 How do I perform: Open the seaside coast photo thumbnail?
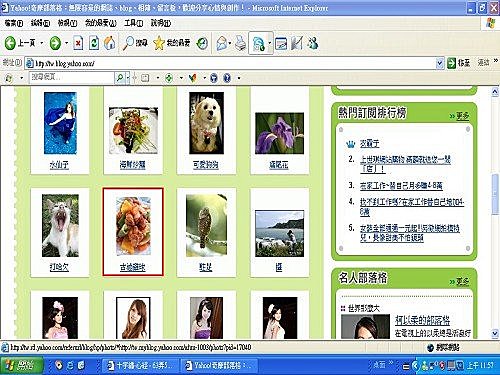point(279,233)
